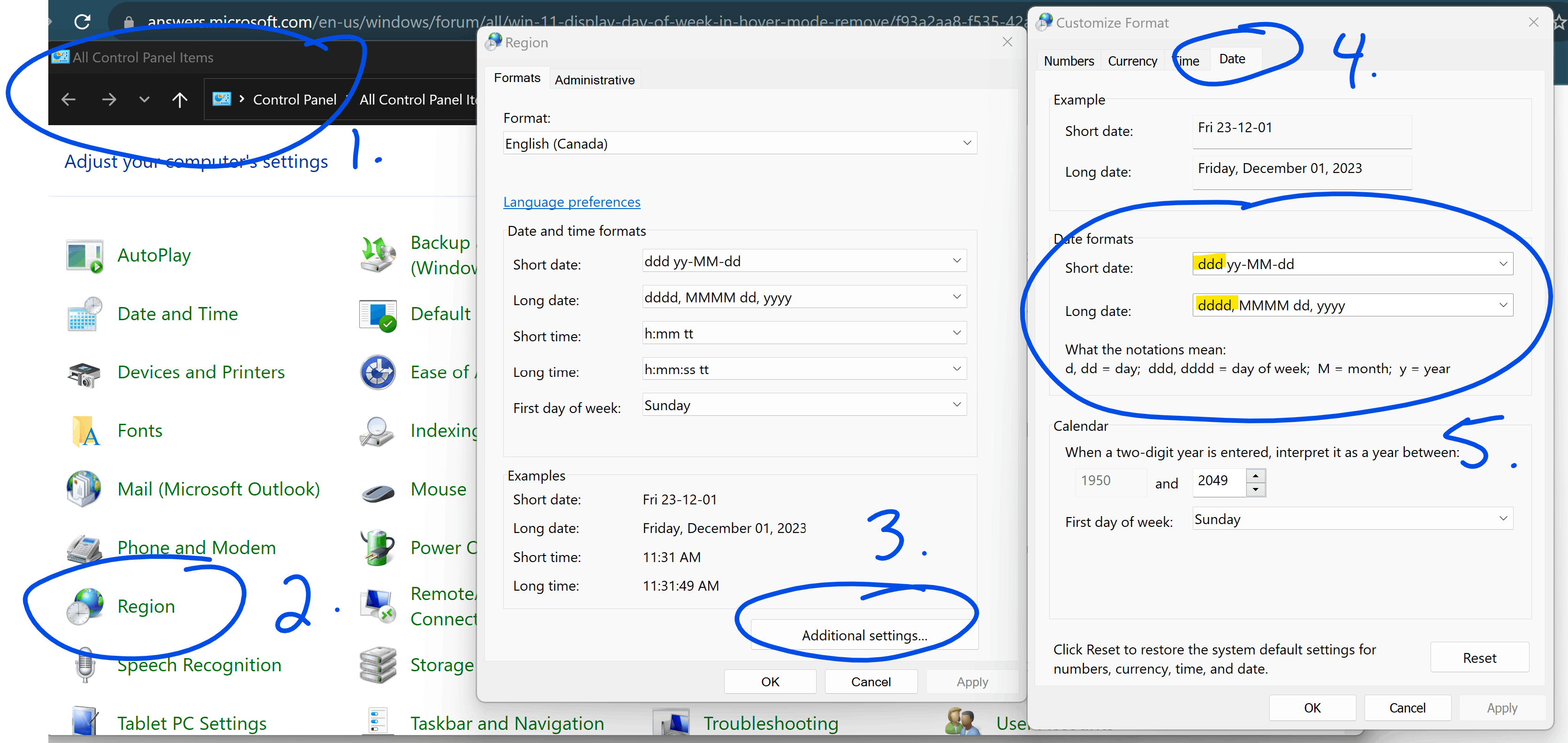The height and width of the screenshot is (743, 1568).
Task: Open the Language preferences link
Action: point(572,202)
